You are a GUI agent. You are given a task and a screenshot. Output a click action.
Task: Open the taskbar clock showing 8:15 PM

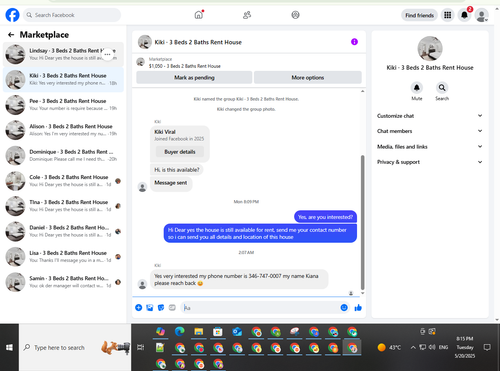(465, 347)
